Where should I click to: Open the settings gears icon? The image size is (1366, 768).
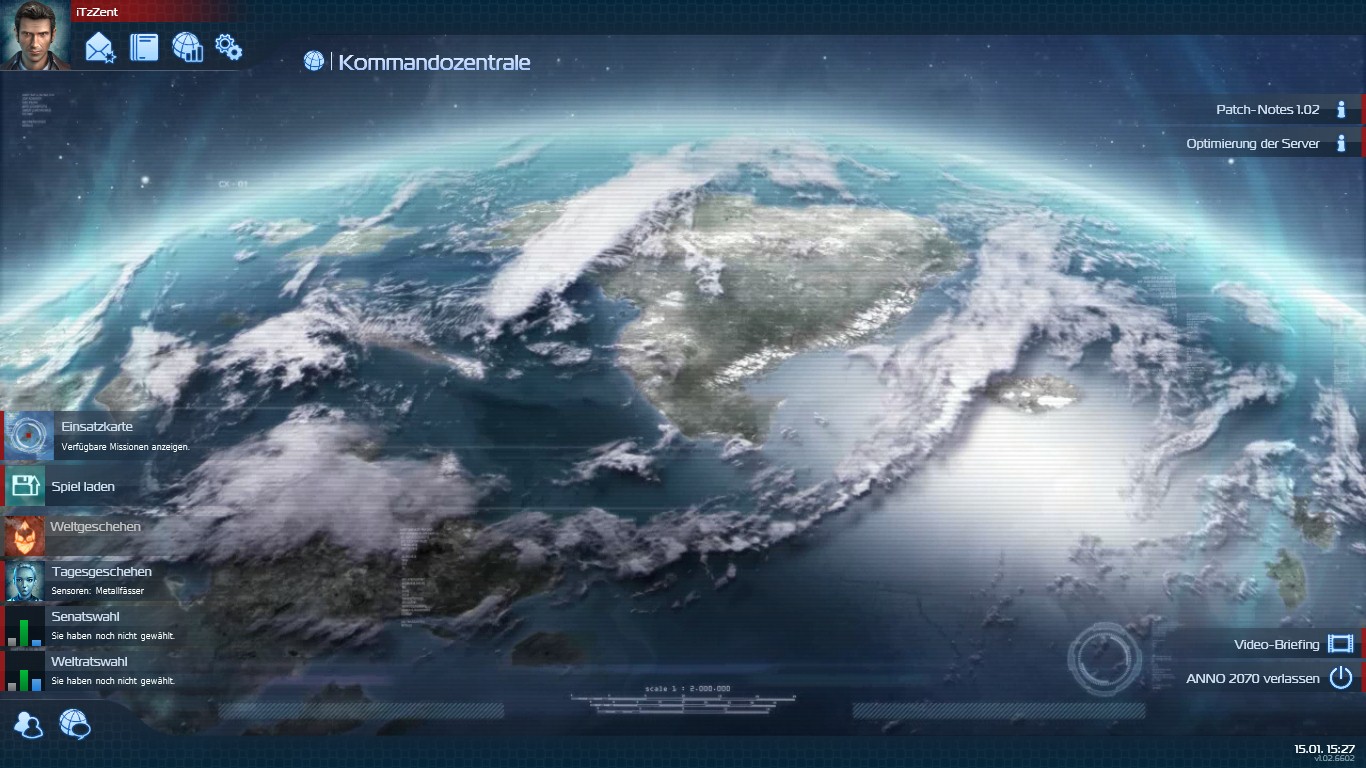tap(229, 47)
